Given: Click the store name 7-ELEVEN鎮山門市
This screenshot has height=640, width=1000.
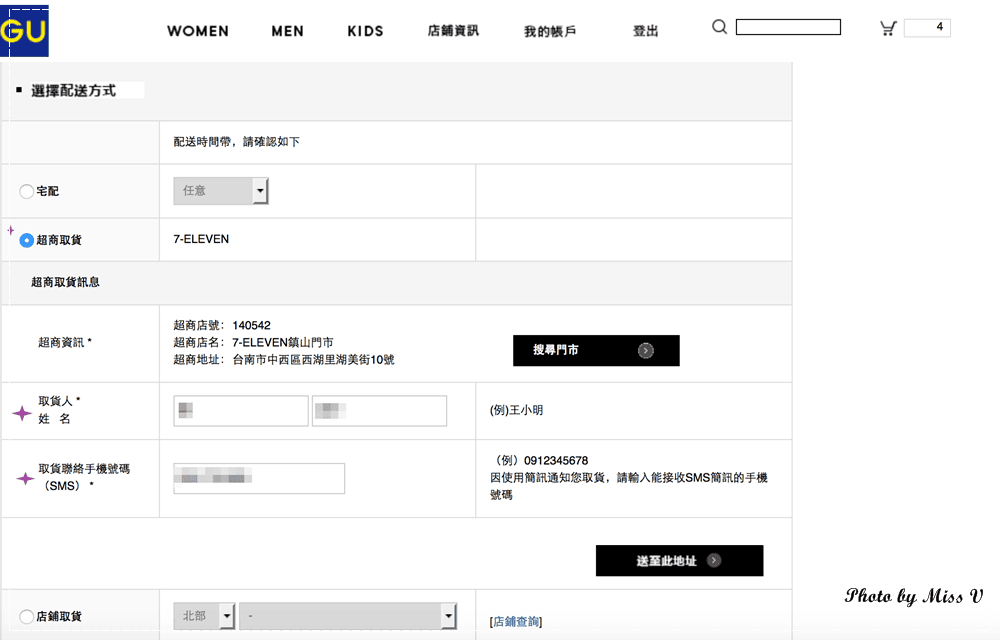Looking at the screenshot, I should pyautogui.click(x=283, y=342).
